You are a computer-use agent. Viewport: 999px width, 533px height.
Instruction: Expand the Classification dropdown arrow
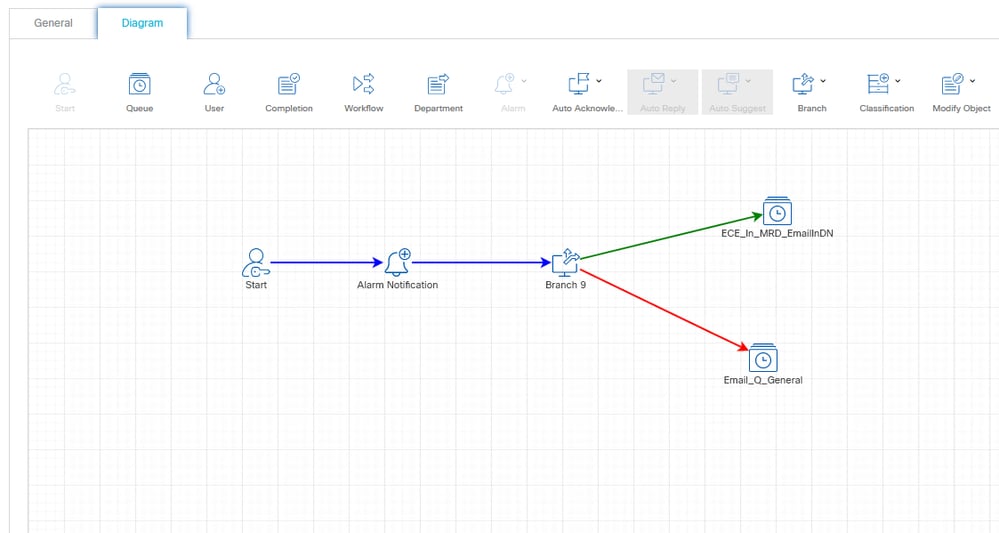click(x=898, y=81)
